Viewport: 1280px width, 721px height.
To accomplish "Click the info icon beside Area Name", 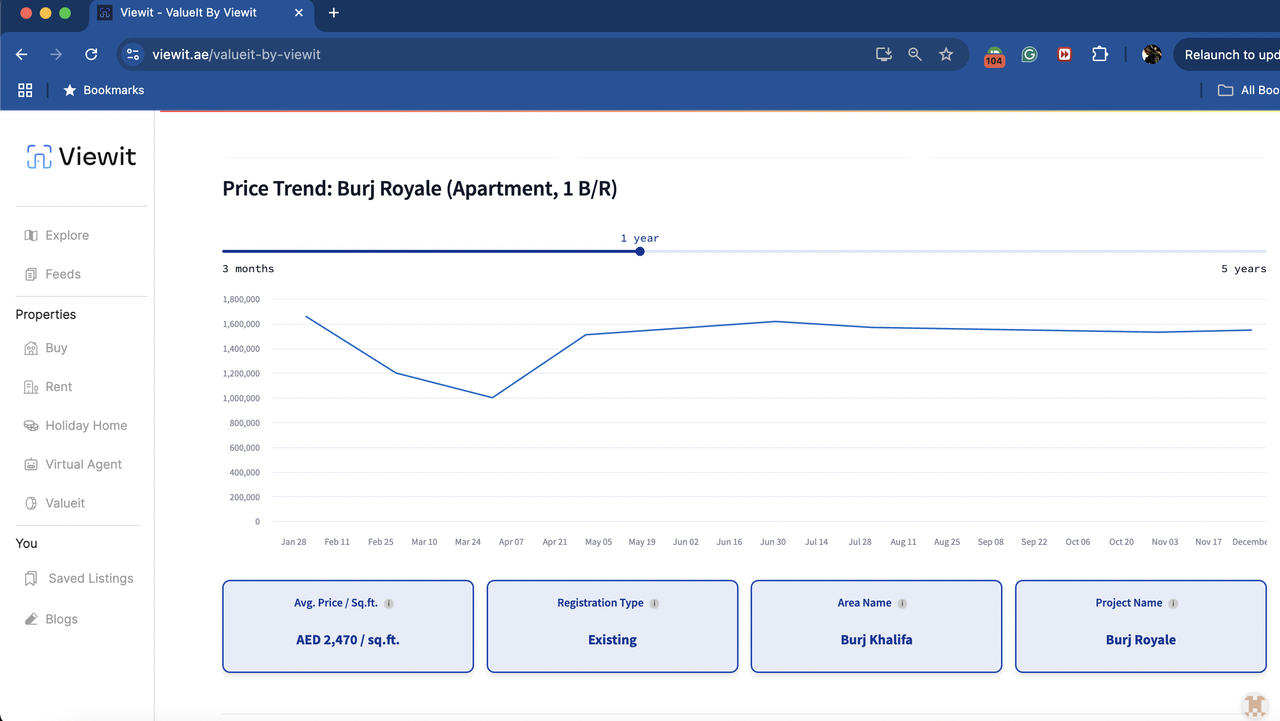I will point(902,604).
